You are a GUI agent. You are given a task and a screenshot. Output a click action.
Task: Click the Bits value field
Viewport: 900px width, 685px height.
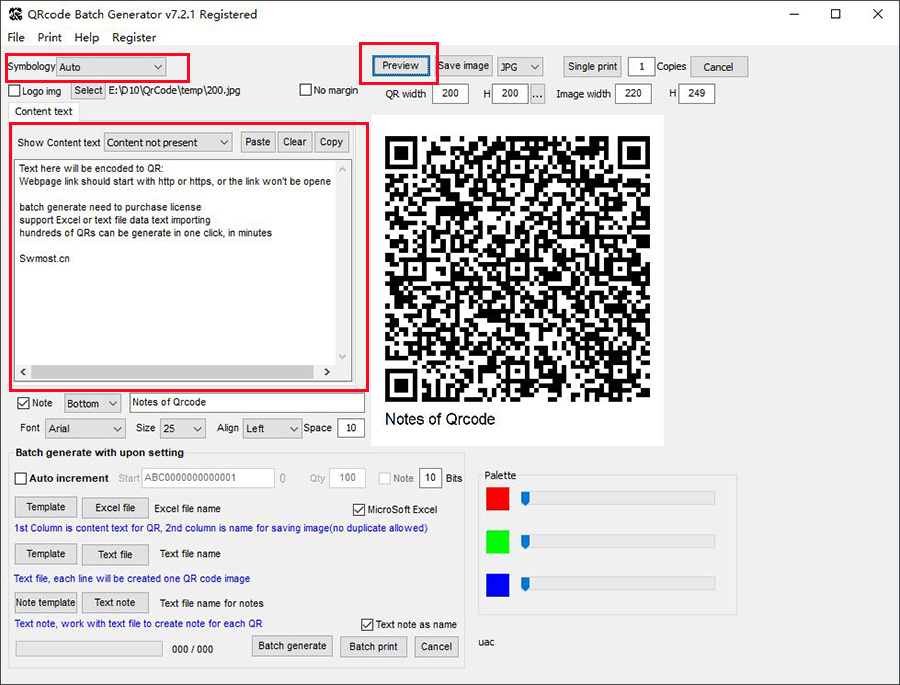pos(430,478)
